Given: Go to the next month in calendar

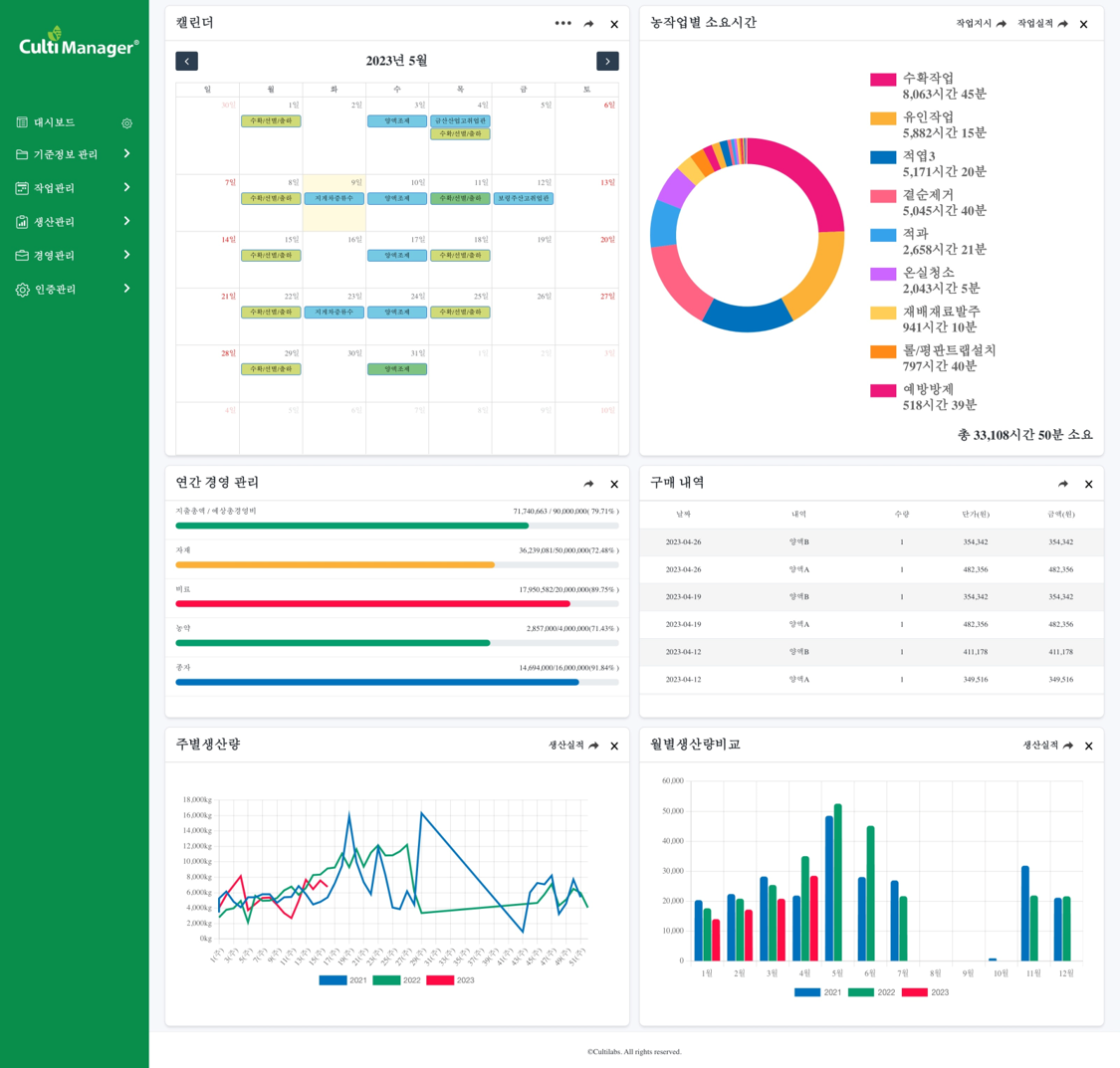Looking at the screenshot, I should 607,62.
